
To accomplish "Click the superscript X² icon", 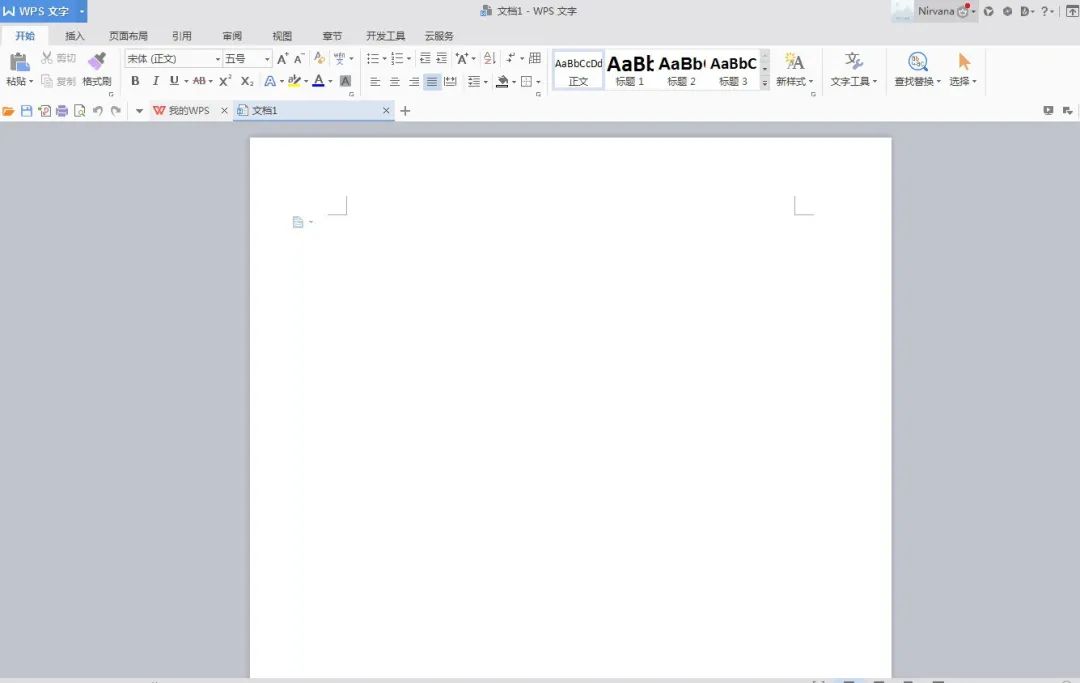I will click(225, 81).
